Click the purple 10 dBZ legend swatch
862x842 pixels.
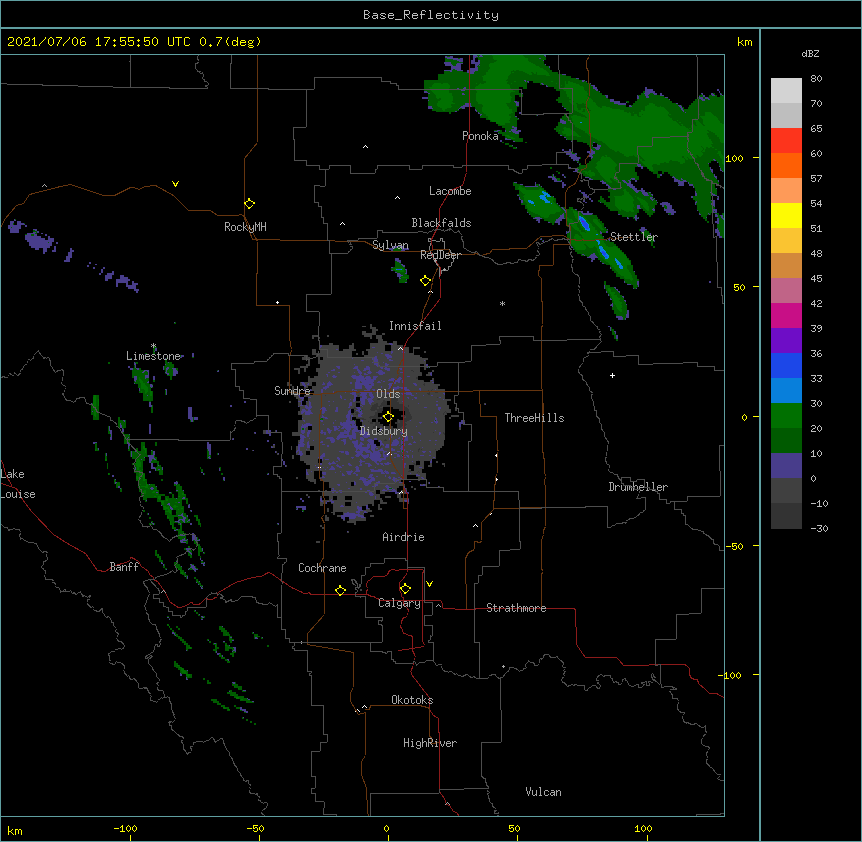786,466
